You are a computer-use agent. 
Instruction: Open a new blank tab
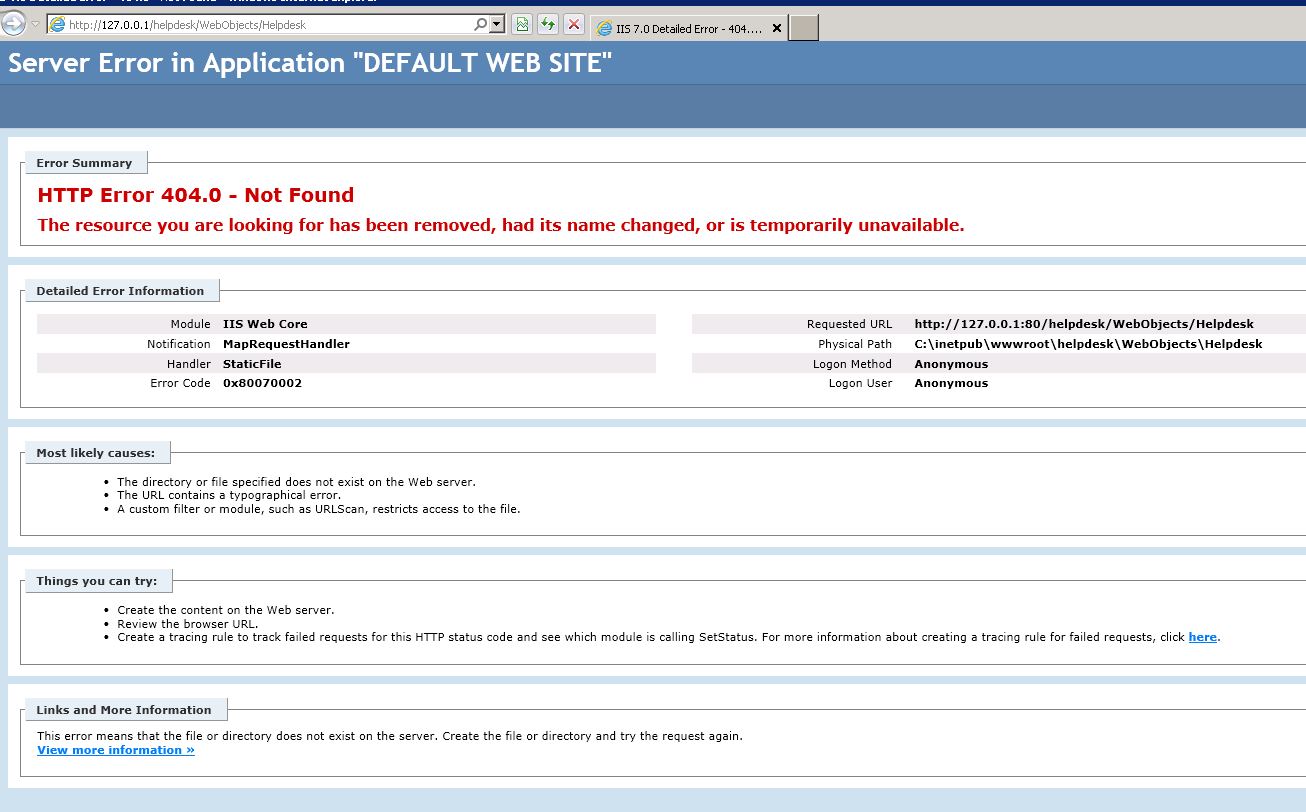[804, 29]
